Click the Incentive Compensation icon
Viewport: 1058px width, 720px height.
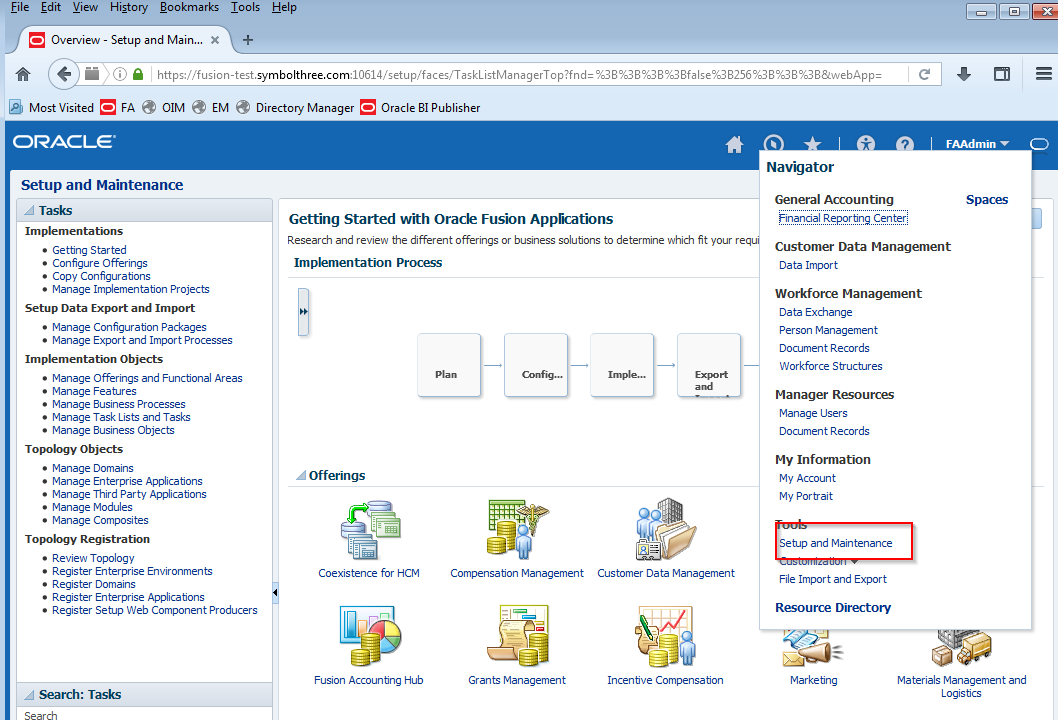pyautogui.click(x=665, y=637)
